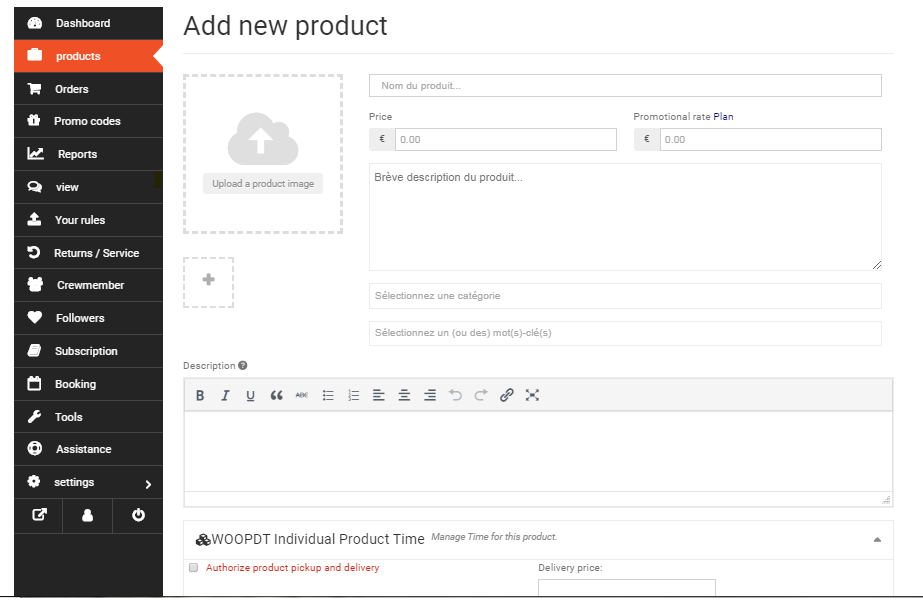923x603 pixels.
Task: Open the view menu item
Action: coord(88,187)
